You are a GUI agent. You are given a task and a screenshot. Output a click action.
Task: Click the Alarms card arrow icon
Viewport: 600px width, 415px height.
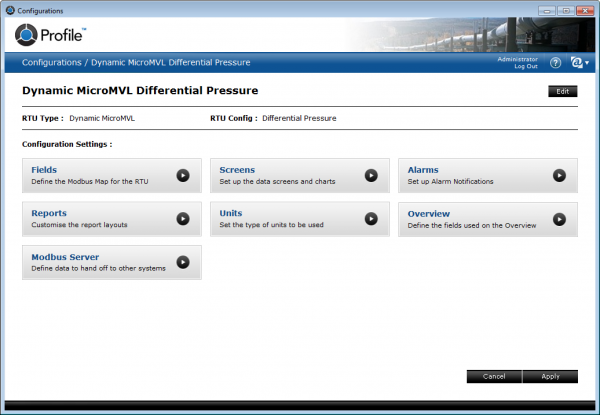559,176
